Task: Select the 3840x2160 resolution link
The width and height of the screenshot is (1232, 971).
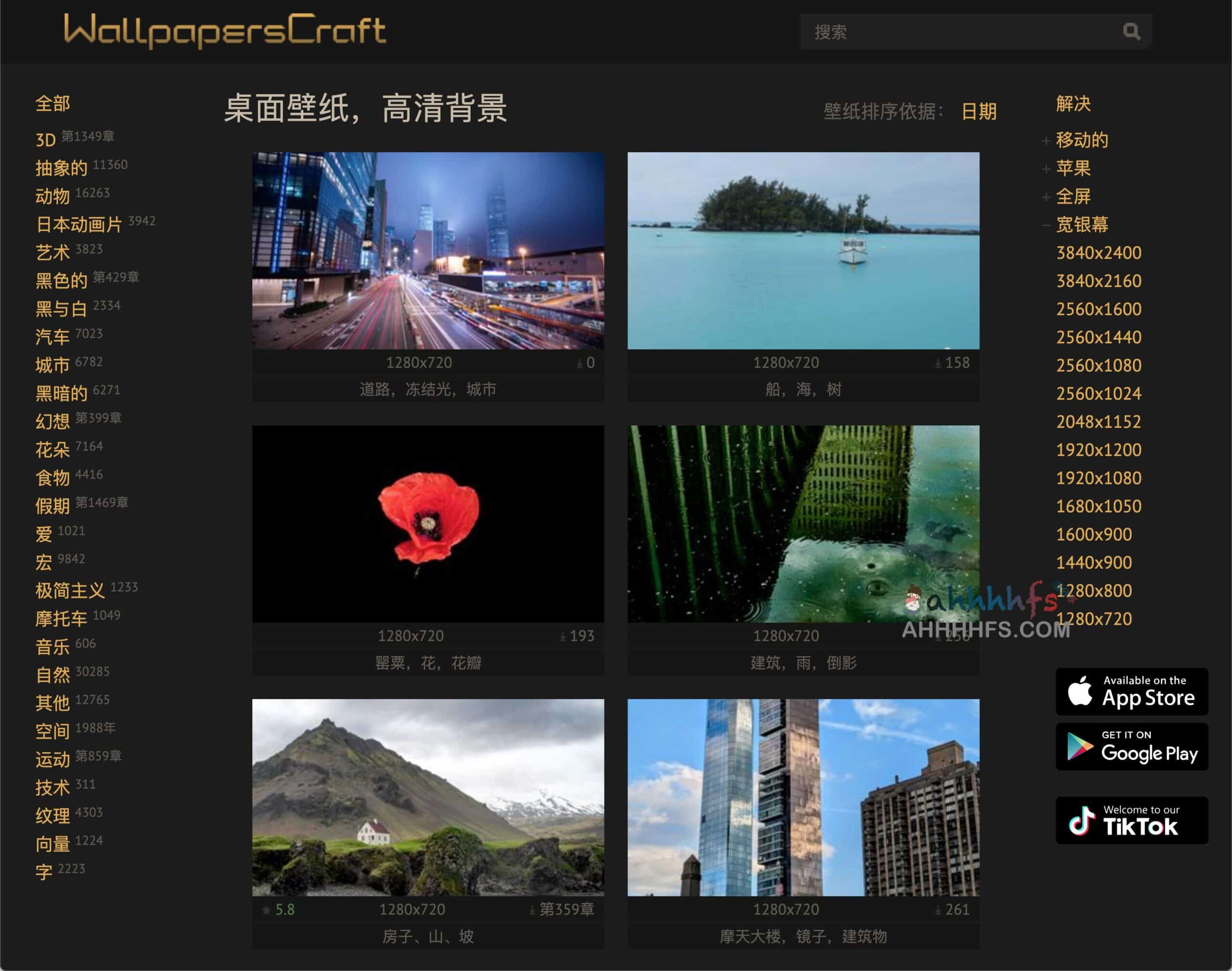Action: 1099,281
